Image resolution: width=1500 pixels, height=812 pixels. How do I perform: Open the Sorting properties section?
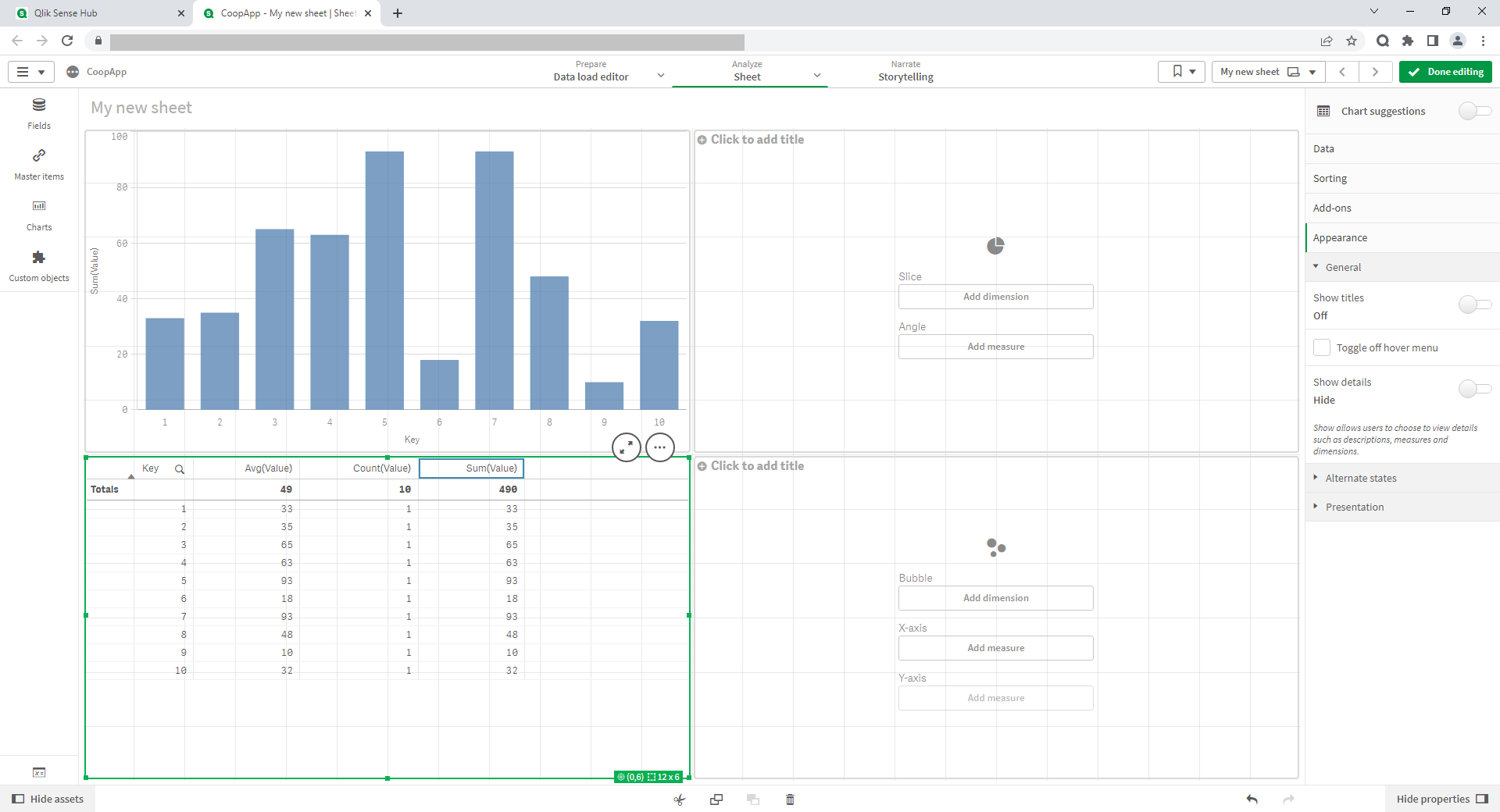(1330, 179)
